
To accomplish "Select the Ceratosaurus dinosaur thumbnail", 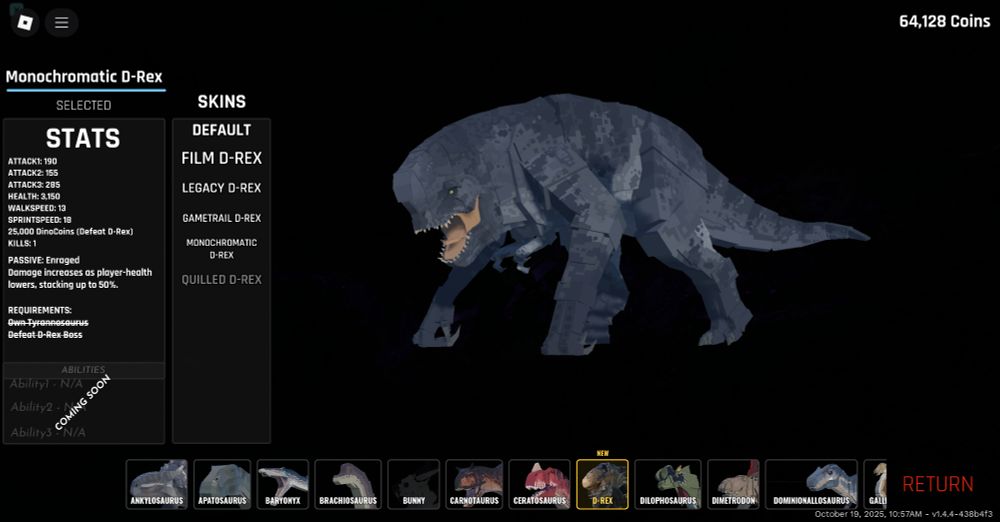I will click(x=540, y=484).
